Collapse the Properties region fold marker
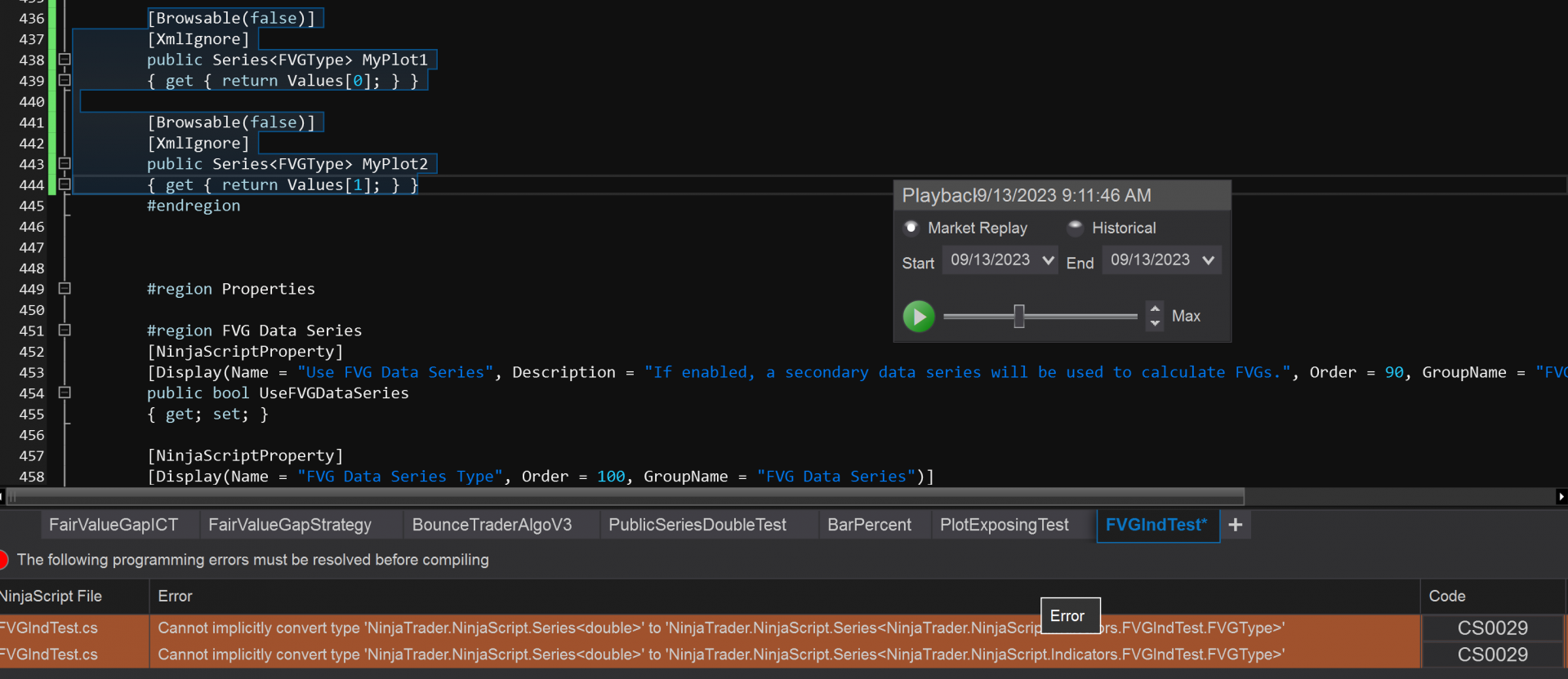Viewport: 1568px width, 679px height. click(x=65, y=289)
